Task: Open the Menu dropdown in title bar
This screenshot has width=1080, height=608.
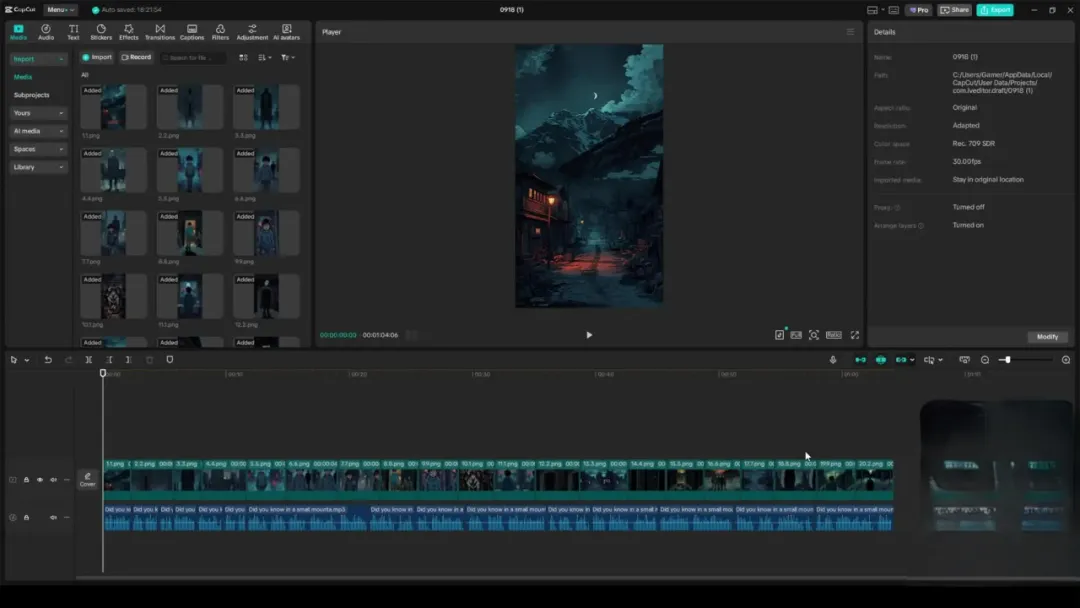Action: click(x=60, y=10)
